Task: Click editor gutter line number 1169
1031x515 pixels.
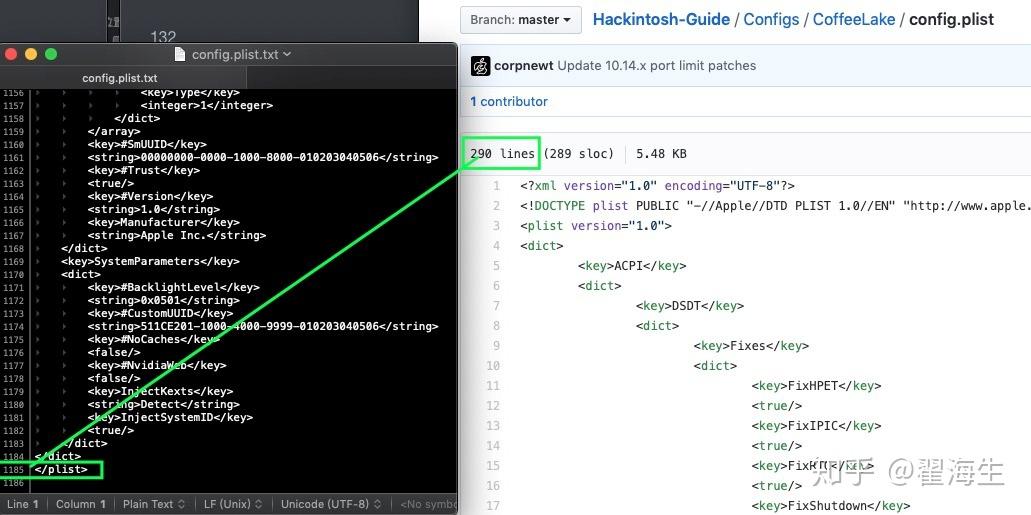Action: pos(13,261)
